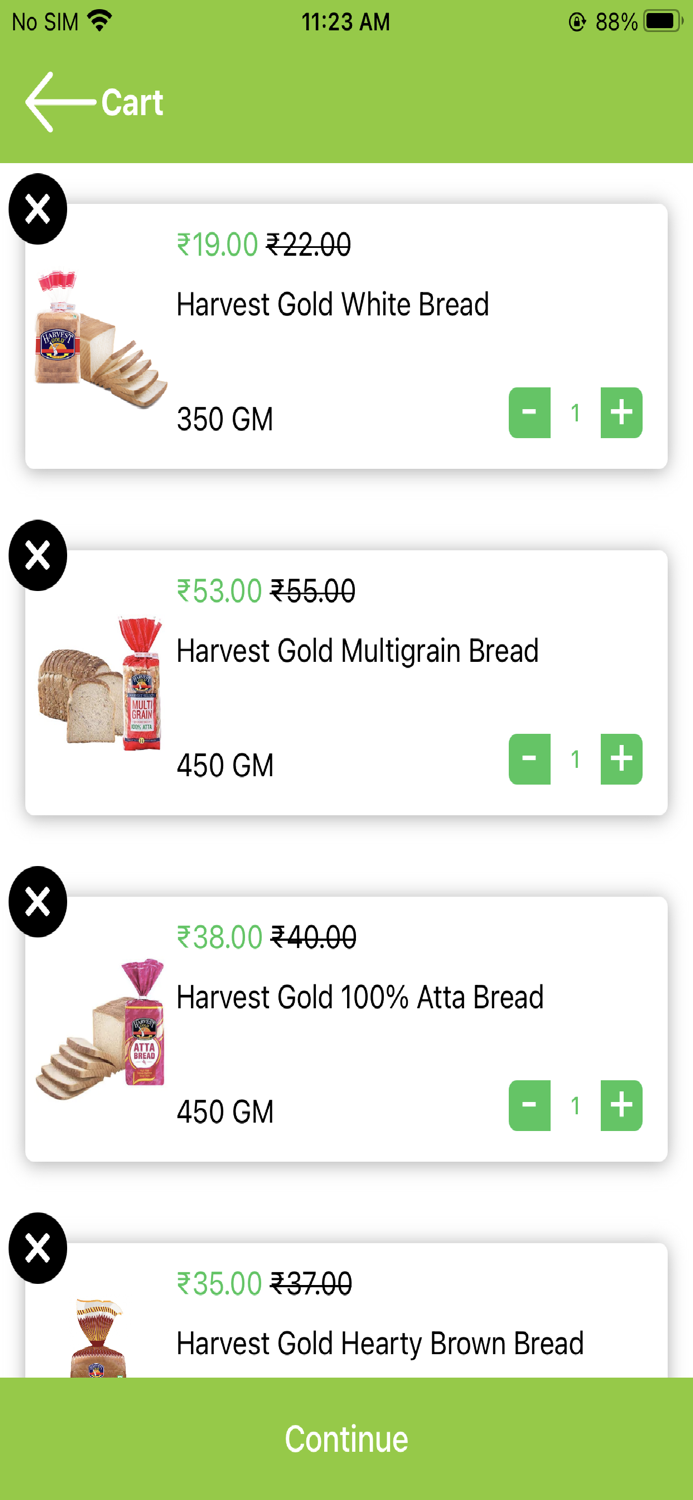Tap the battery icon in status bar

coord(663,21)
